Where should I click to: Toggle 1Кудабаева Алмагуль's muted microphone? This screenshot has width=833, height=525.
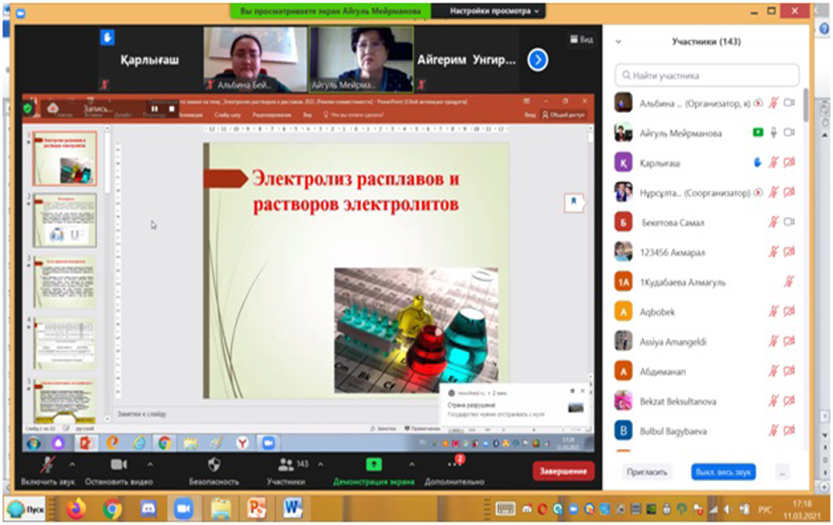click(x=789, y=282)
